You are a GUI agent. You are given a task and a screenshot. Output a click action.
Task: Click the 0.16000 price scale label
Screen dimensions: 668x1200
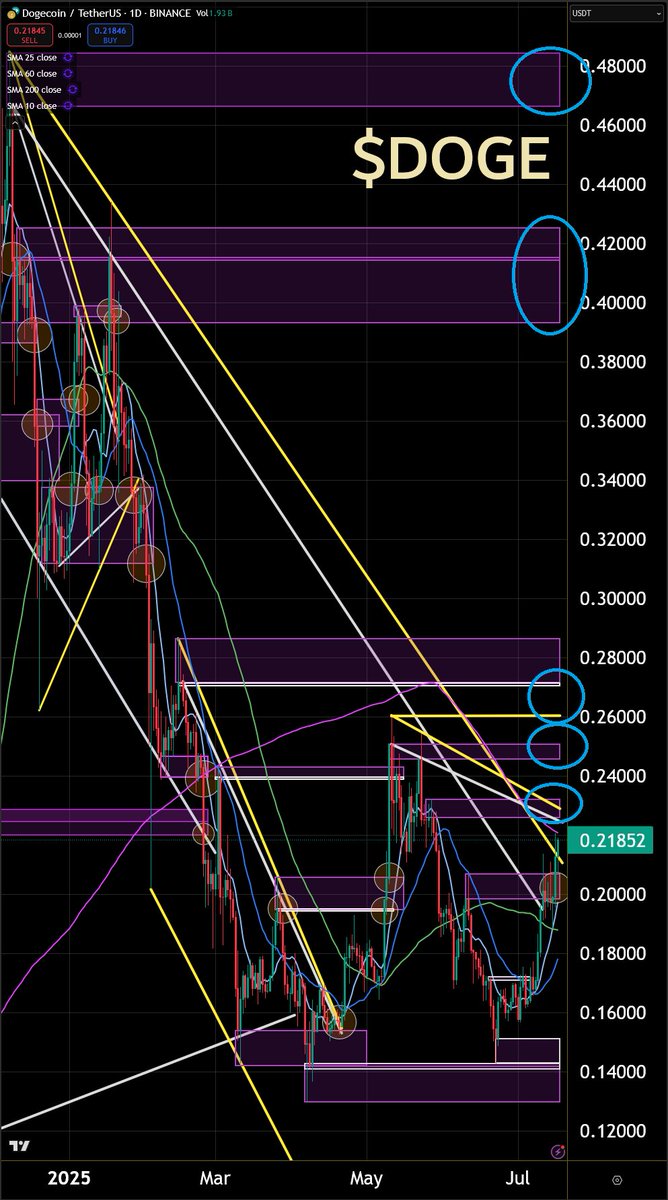coord(614,1013)
